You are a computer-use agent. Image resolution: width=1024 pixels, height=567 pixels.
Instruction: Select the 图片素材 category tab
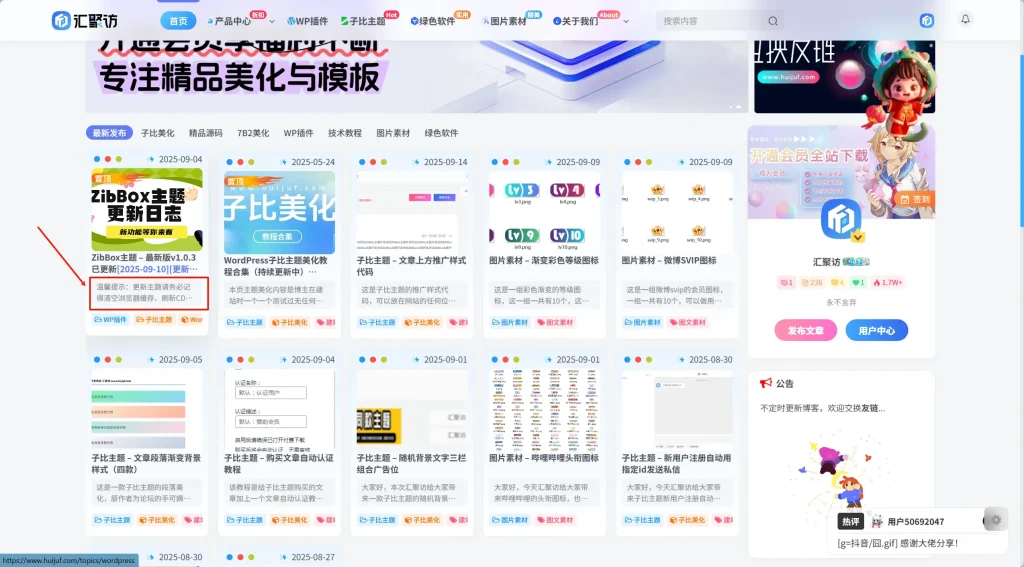393,133
